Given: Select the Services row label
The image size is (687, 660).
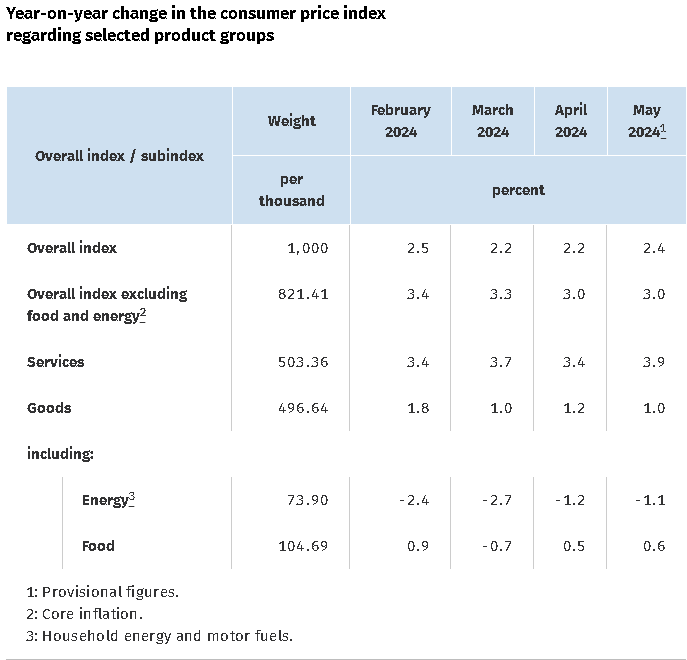Looking at the screenshot, I should pos(56,362).
